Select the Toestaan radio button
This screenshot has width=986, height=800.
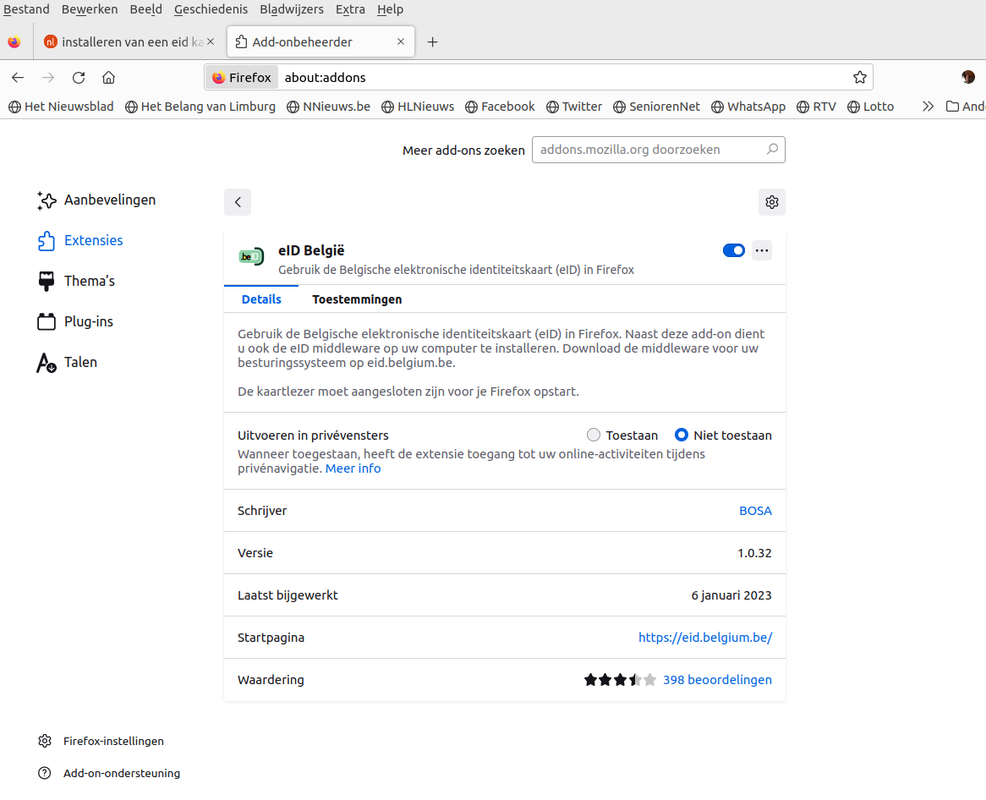click(x=593, y=435)
